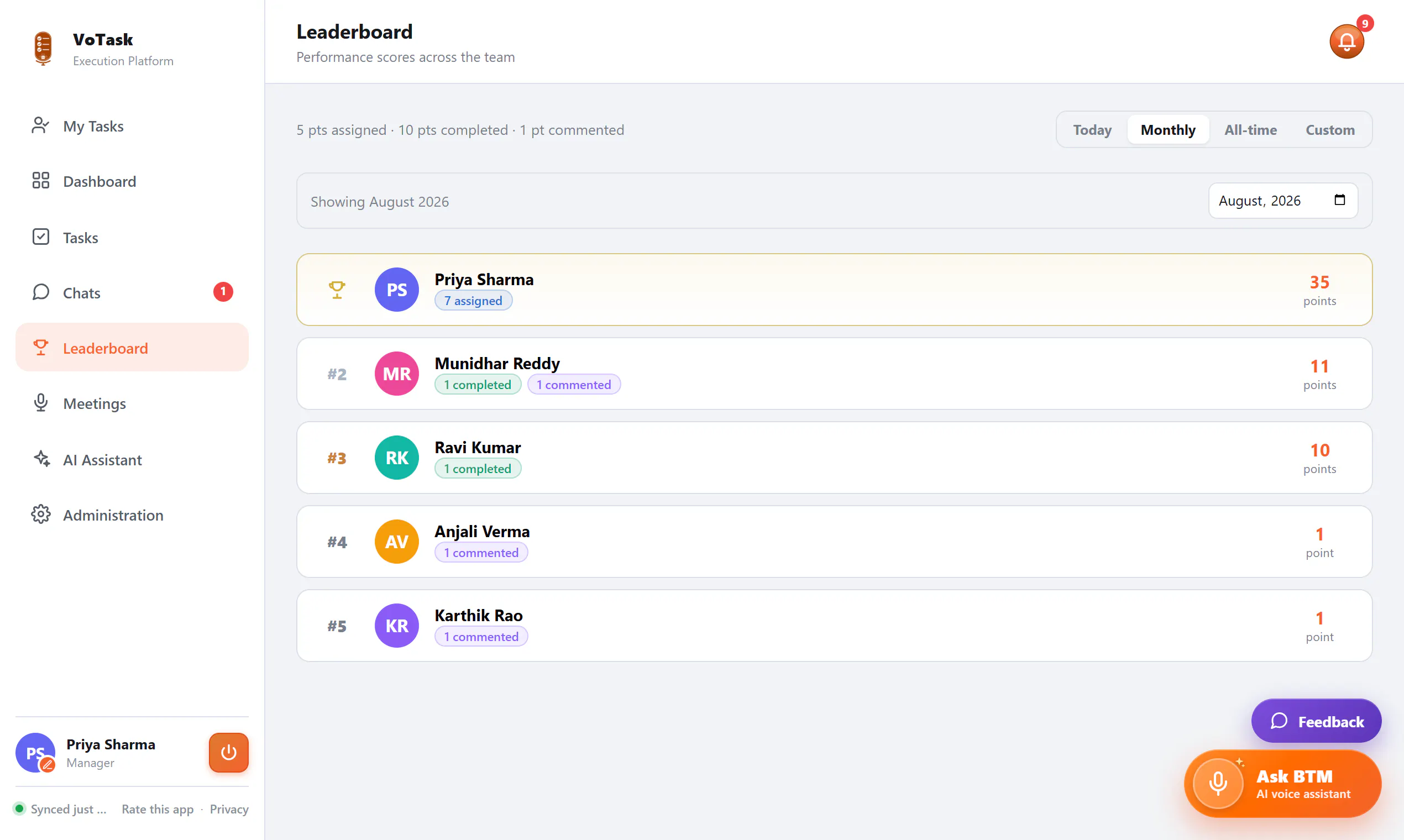Click Ravi Kumar's 1 completed badge
The height and width of the screenshot is (840, 1404).
click(x=477, y=469)
